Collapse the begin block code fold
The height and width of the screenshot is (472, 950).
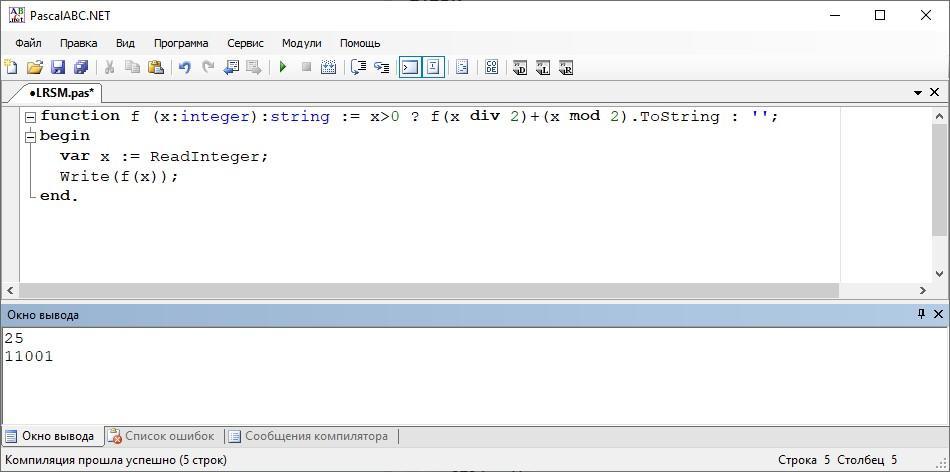[30, 137]
